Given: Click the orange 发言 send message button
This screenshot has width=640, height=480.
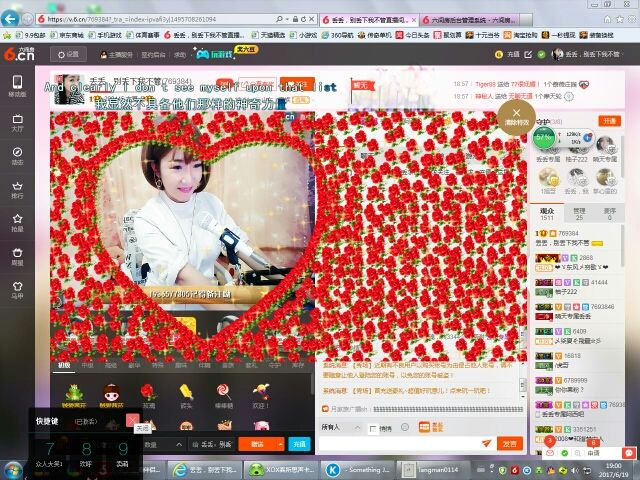Looking at the screenshot, I should [510, 444].
